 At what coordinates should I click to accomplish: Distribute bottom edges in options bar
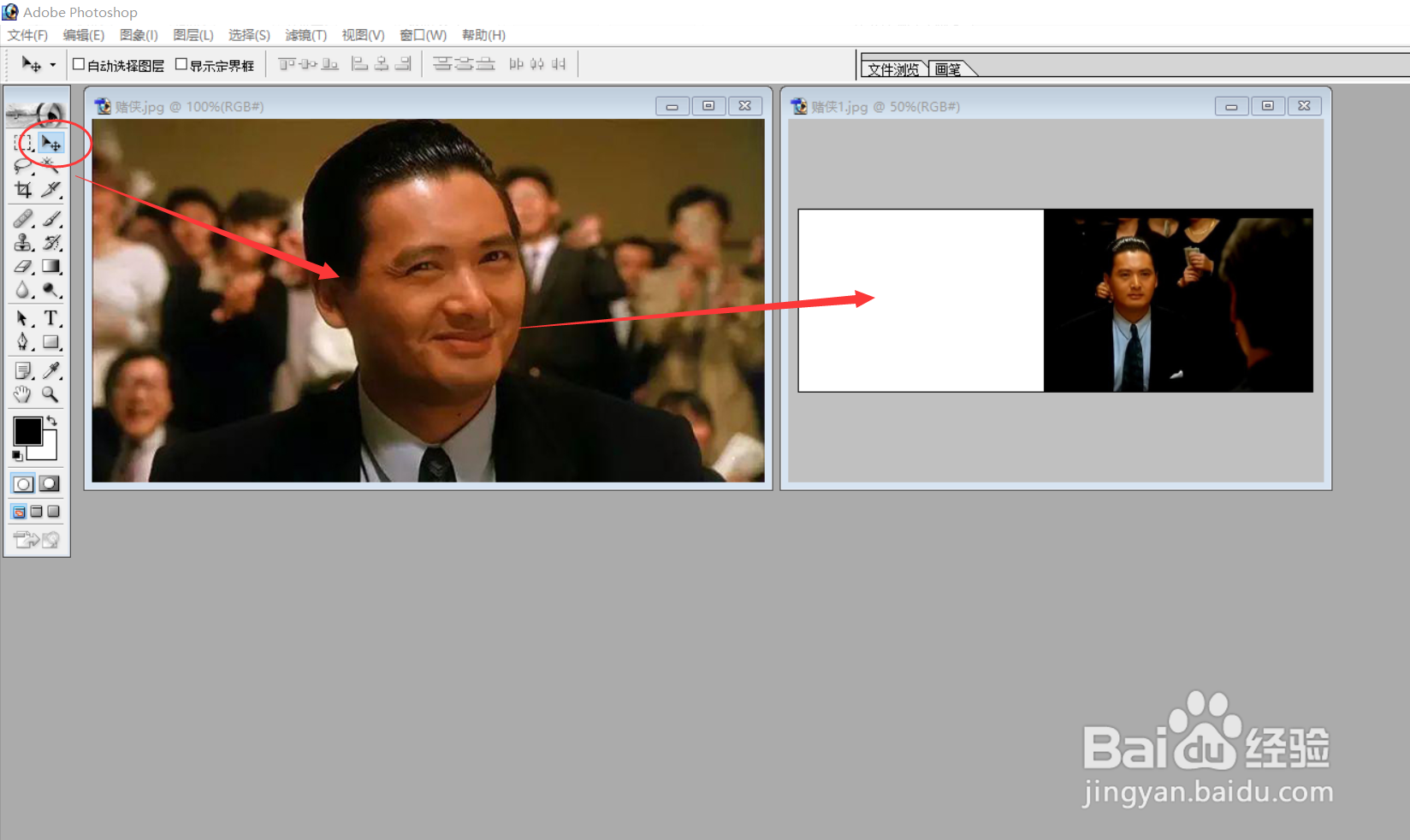[485, 64]
